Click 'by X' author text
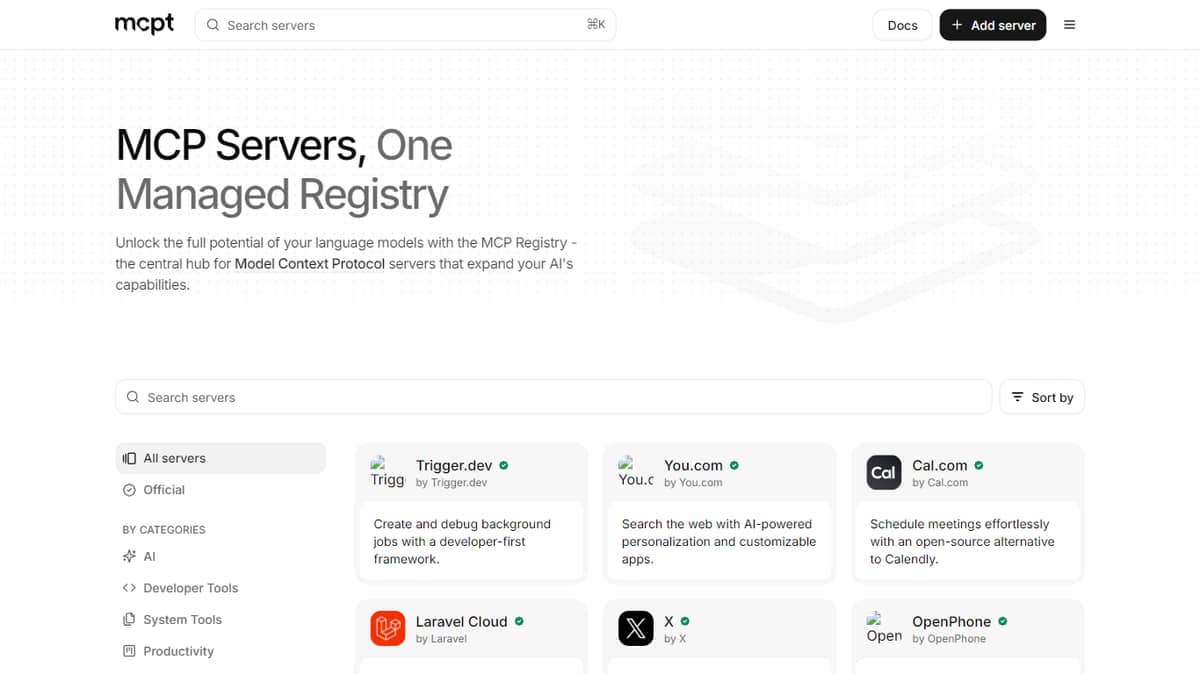The height and width of the screenshot is (674, 1200). point(675,639)
